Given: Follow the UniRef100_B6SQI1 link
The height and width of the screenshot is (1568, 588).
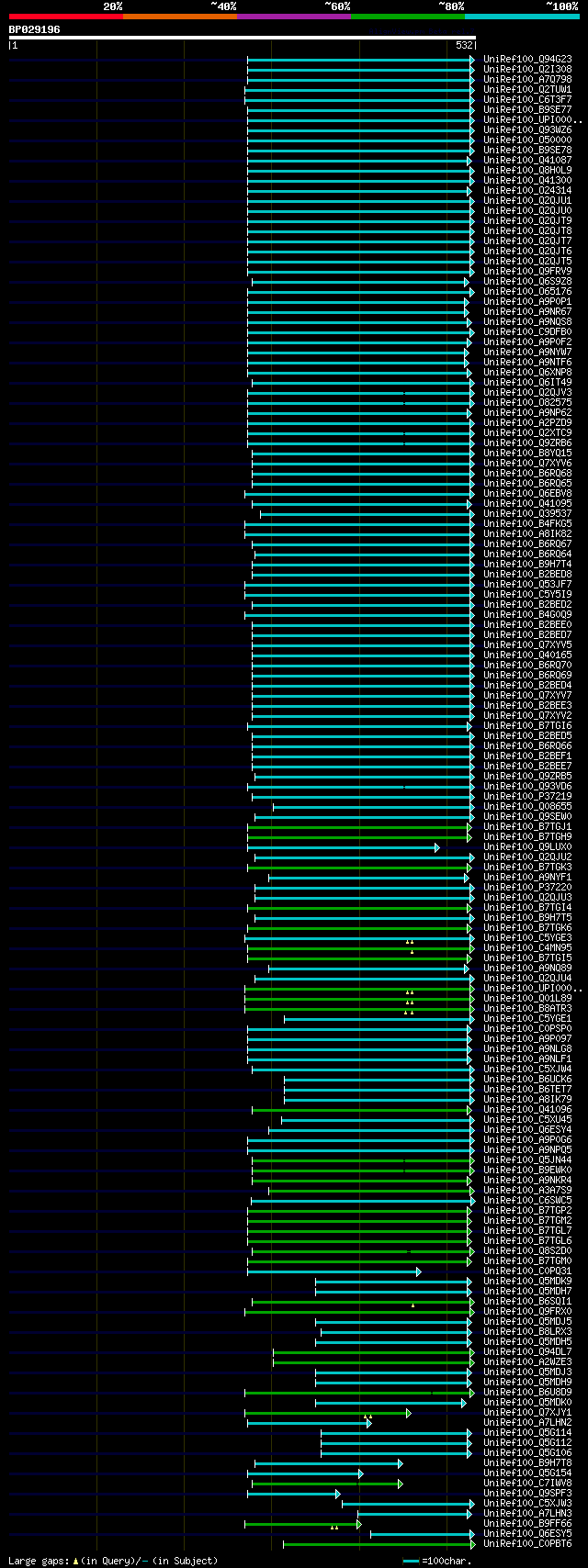Looking at the screenshot, I should (527, 1301).
